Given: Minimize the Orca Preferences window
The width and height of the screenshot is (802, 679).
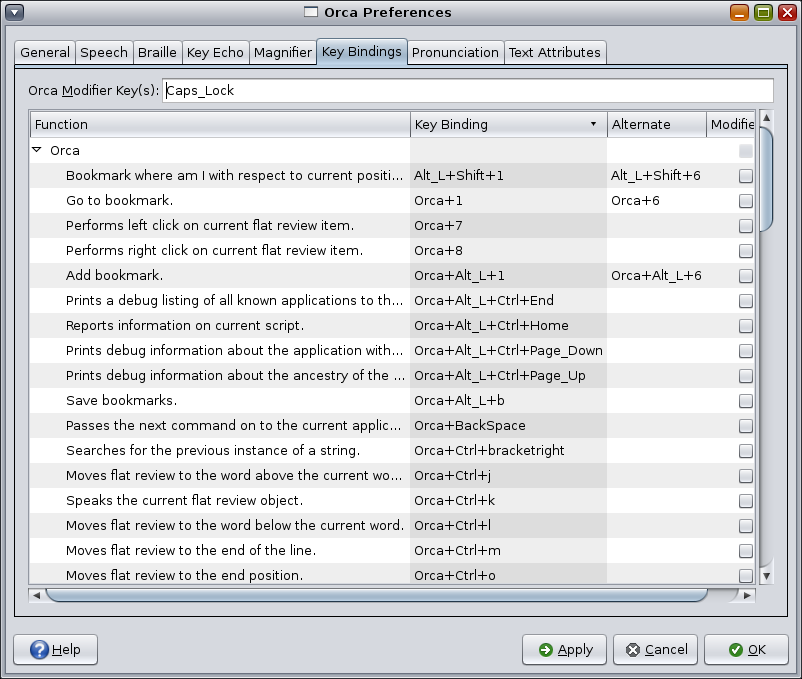Looking at the screenshot, I should [x=739, y=12].
